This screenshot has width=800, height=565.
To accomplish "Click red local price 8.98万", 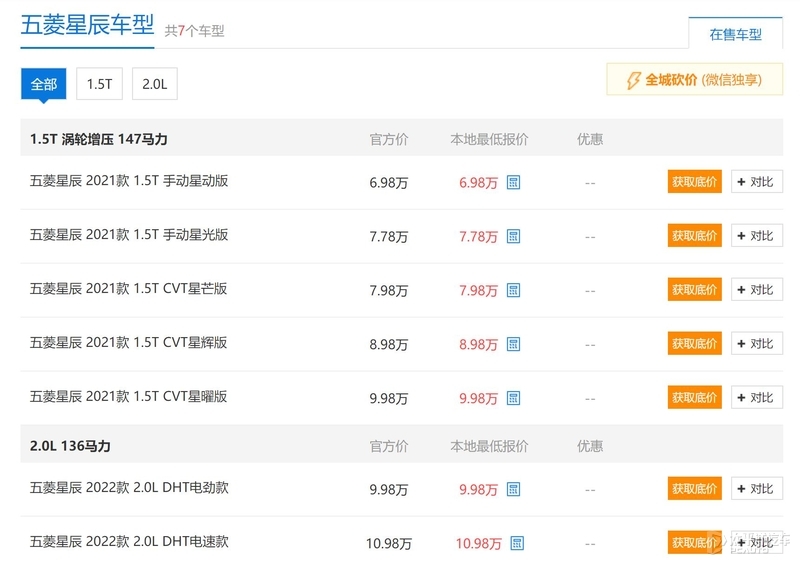I will [478, 345].
